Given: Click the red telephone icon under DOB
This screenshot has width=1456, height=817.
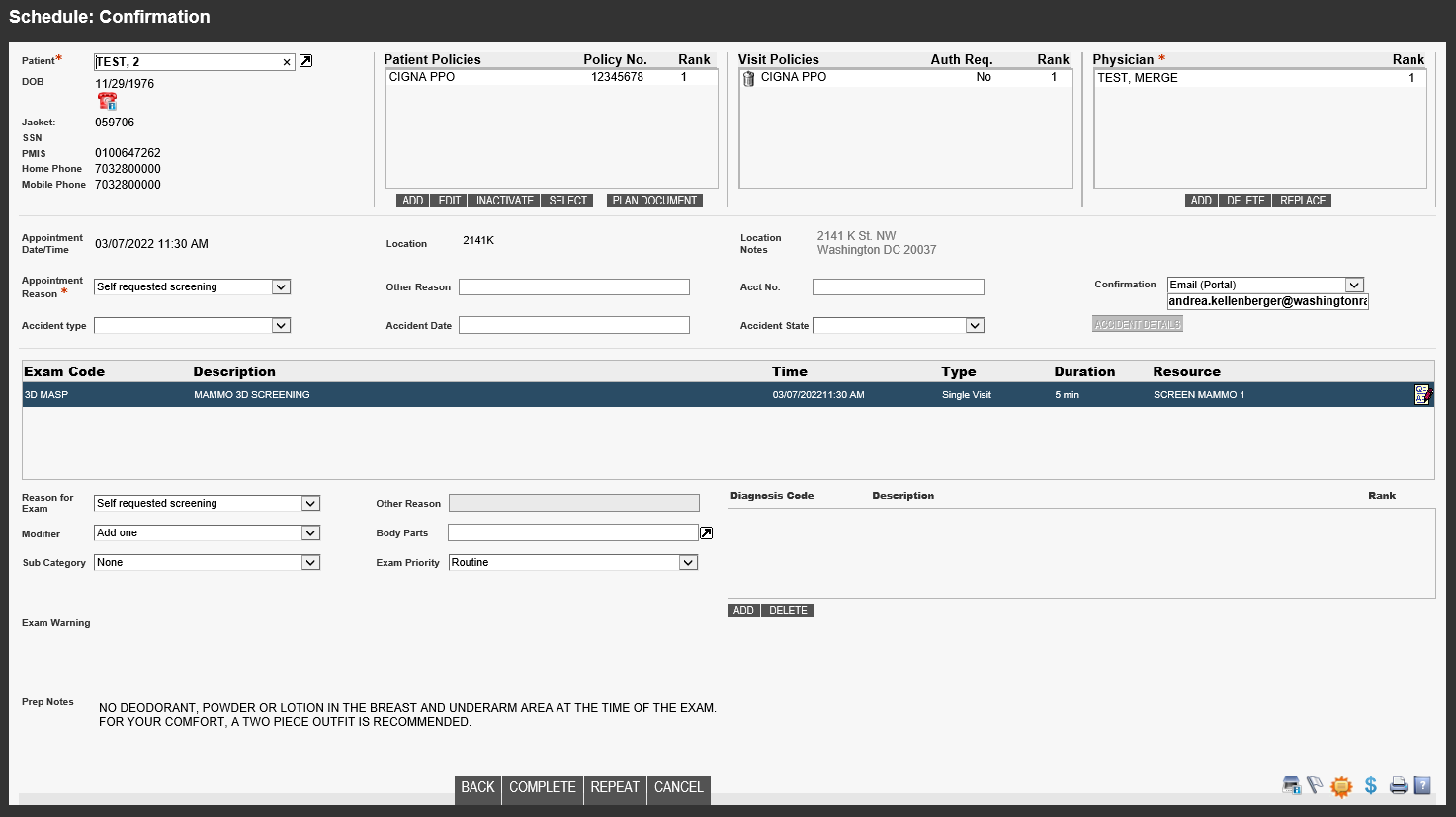Looking at the screenshot, I should (x=107, y=101).
